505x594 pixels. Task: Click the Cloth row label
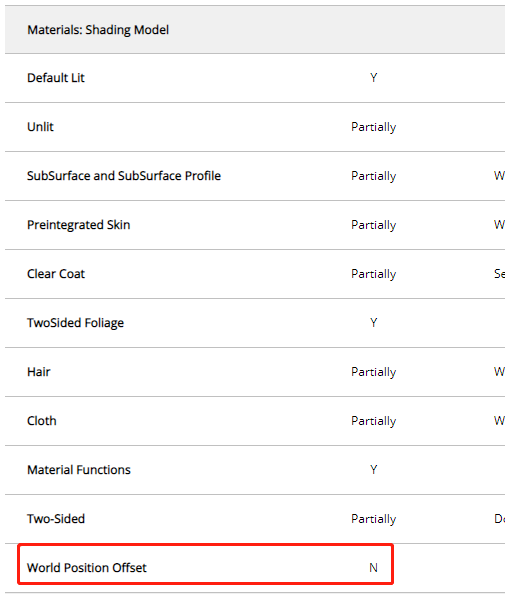pyautogui.click(x=42, y=420)
